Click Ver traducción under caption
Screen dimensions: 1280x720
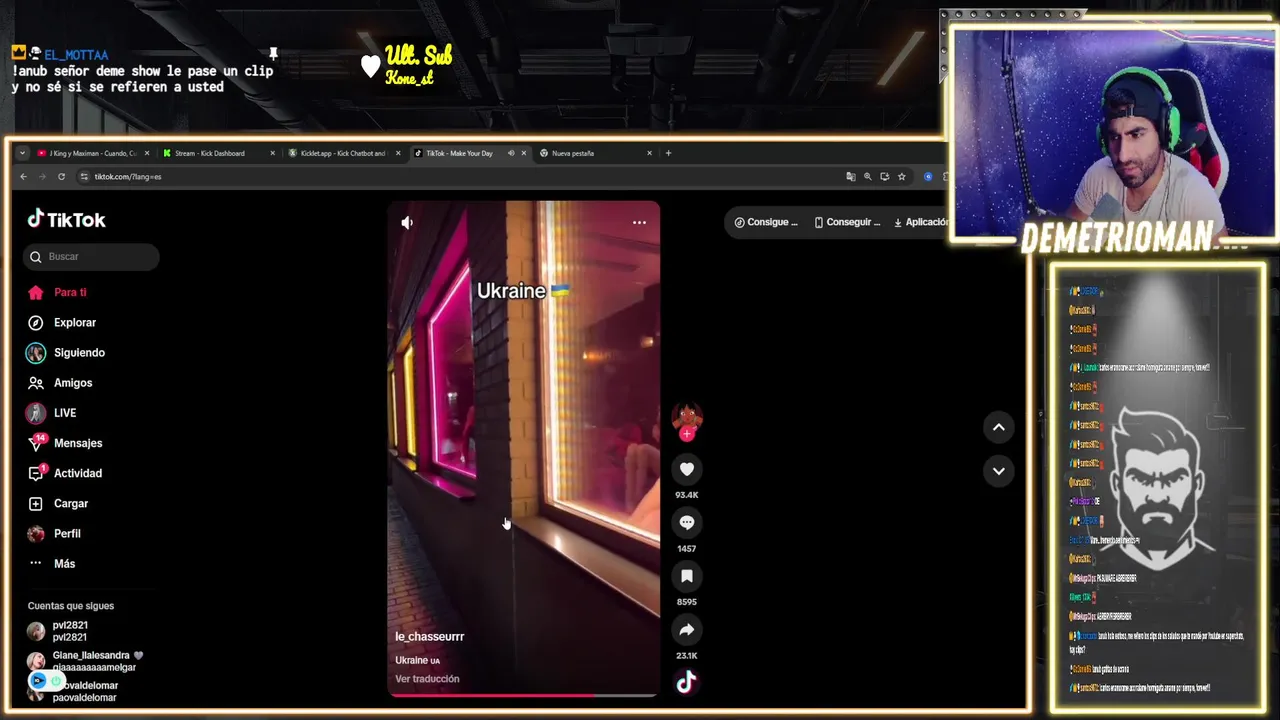click(x=427, y=679)
